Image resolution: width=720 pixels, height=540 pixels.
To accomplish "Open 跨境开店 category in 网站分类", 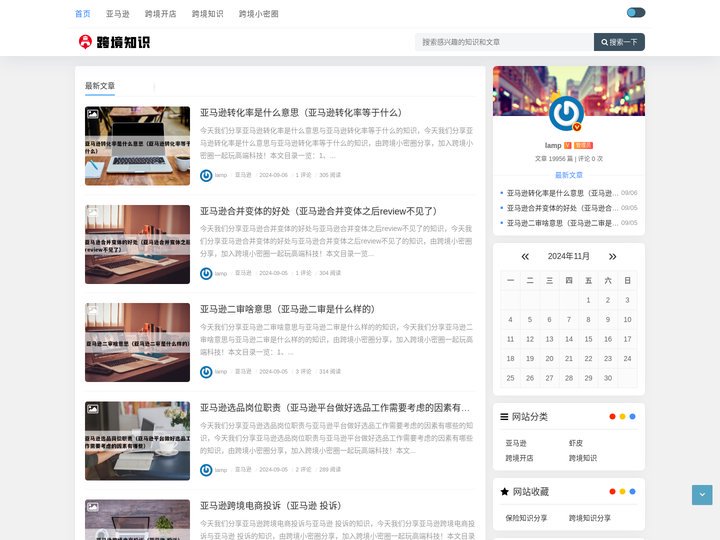I will click(519, 458).
